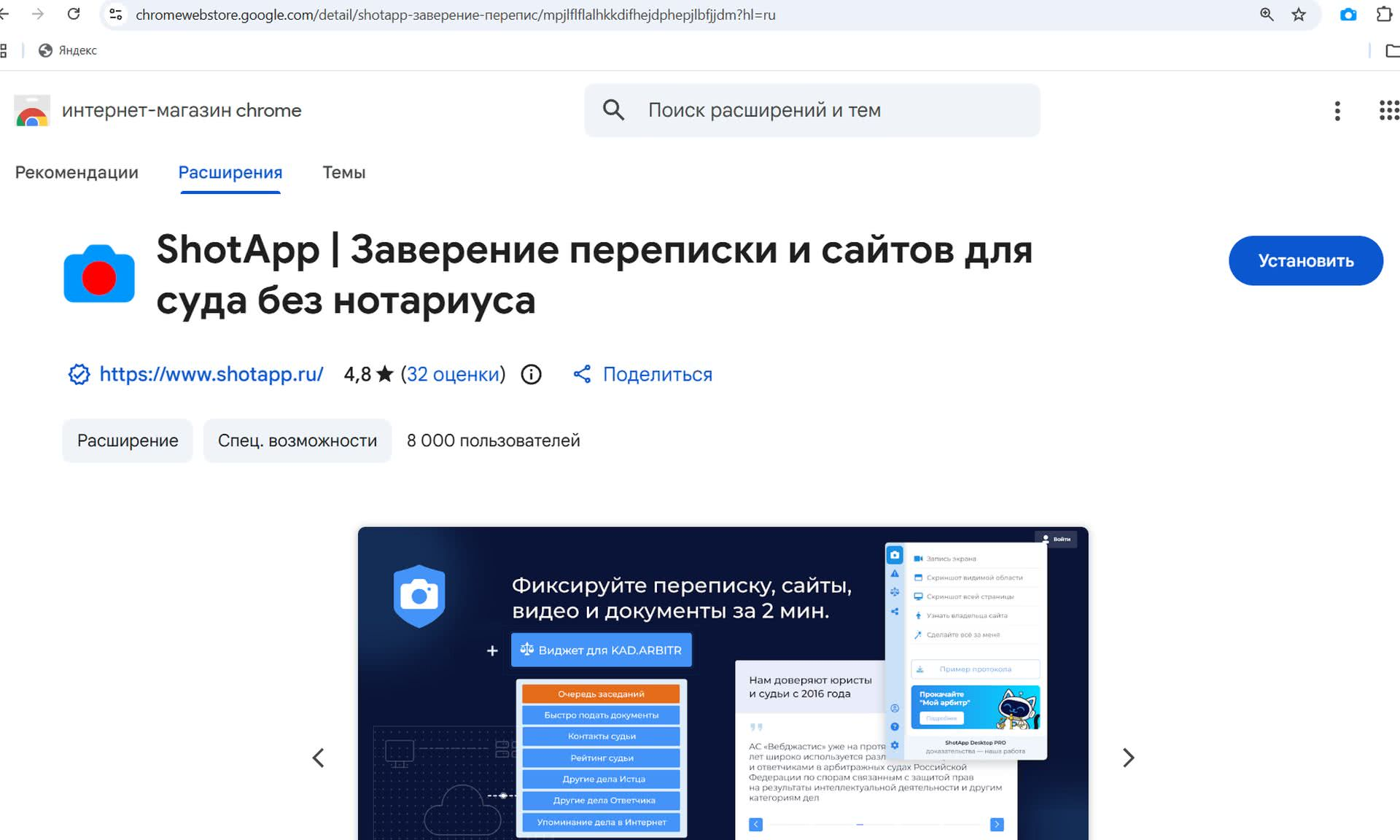Open the 32 оценки ratings link
Image resolution: width=1400 pixels, height=840 pixels.
[453, 374]
